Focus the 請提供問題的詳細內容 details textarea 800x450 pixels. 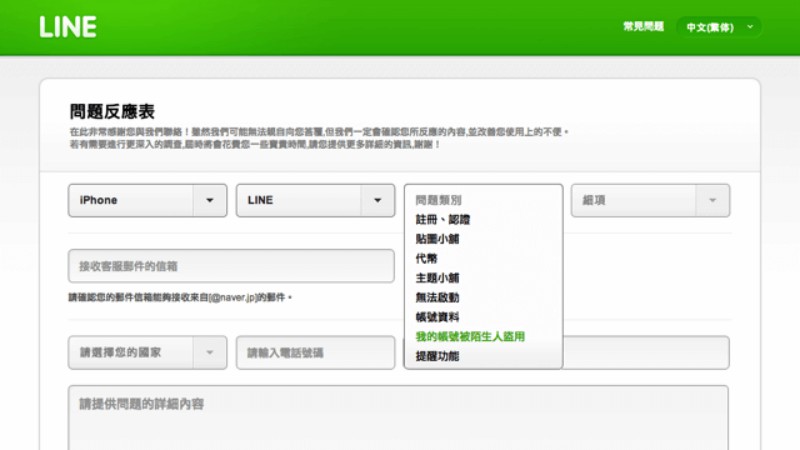coord(398,418)
